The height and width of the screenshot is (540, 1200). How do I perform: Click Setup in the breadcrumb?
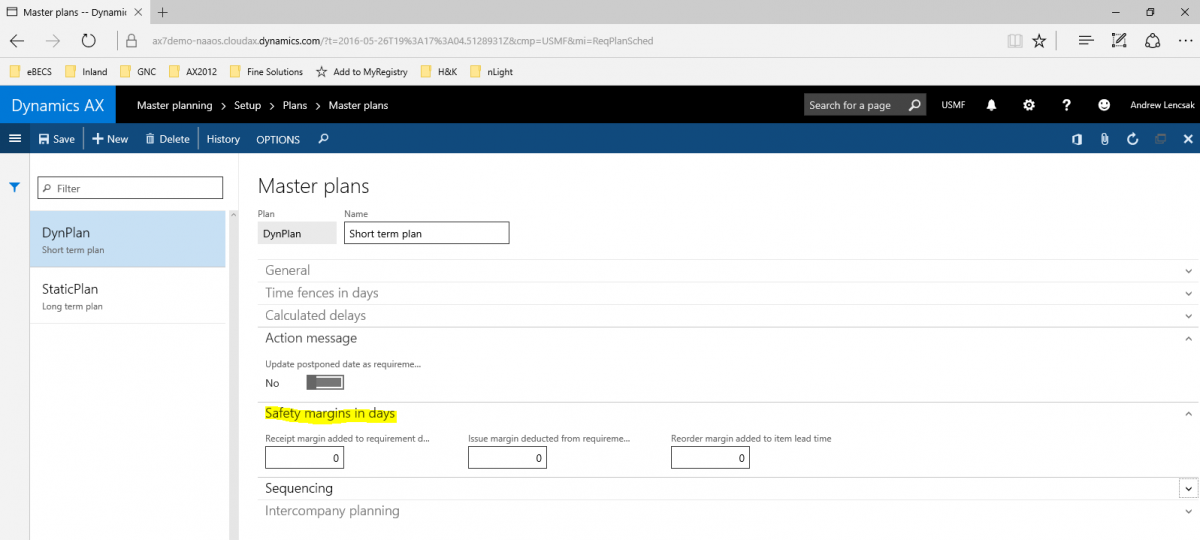[x=247, y=105]
